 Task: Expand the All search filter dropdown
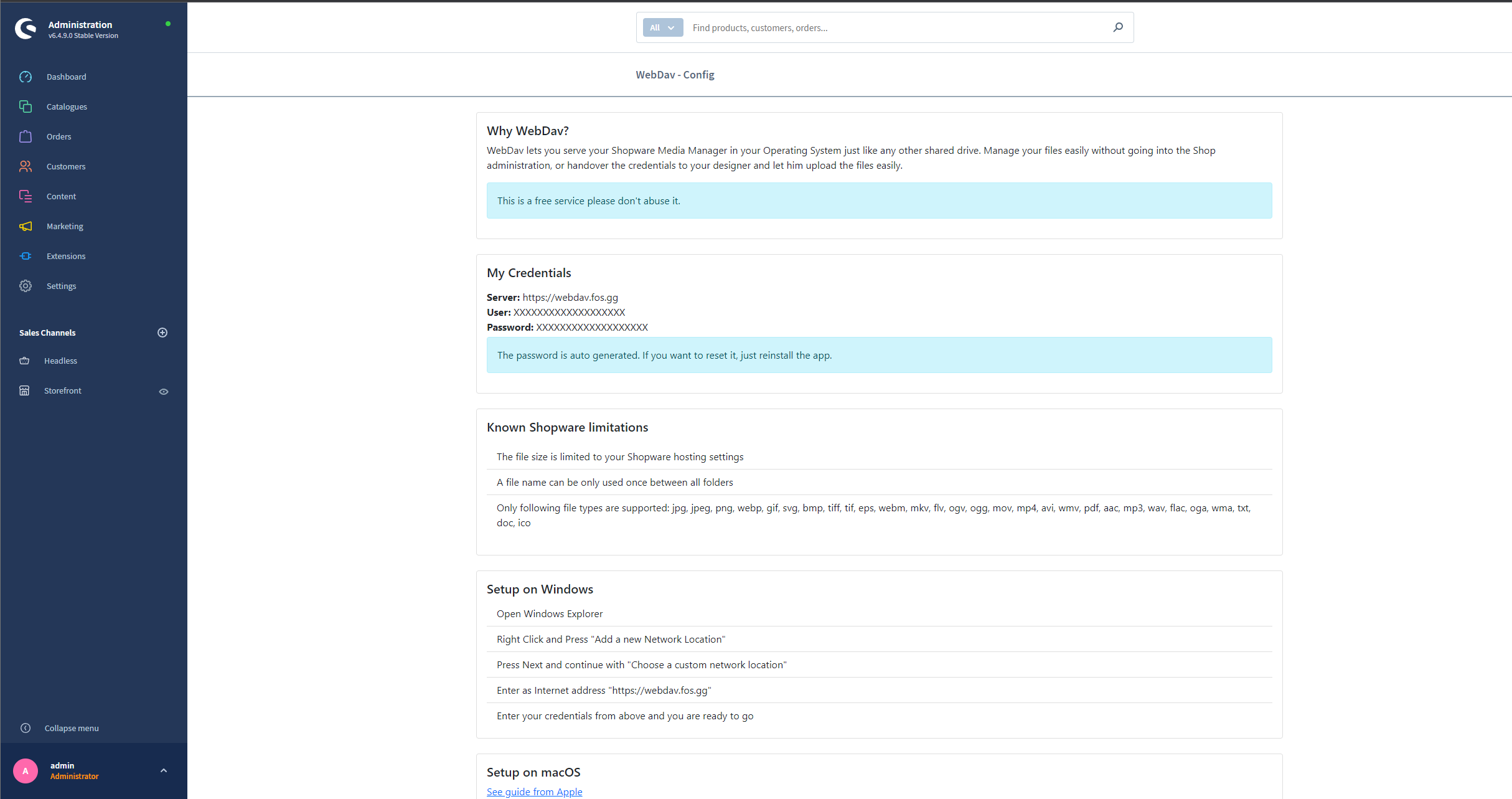(x=660, y=28)
